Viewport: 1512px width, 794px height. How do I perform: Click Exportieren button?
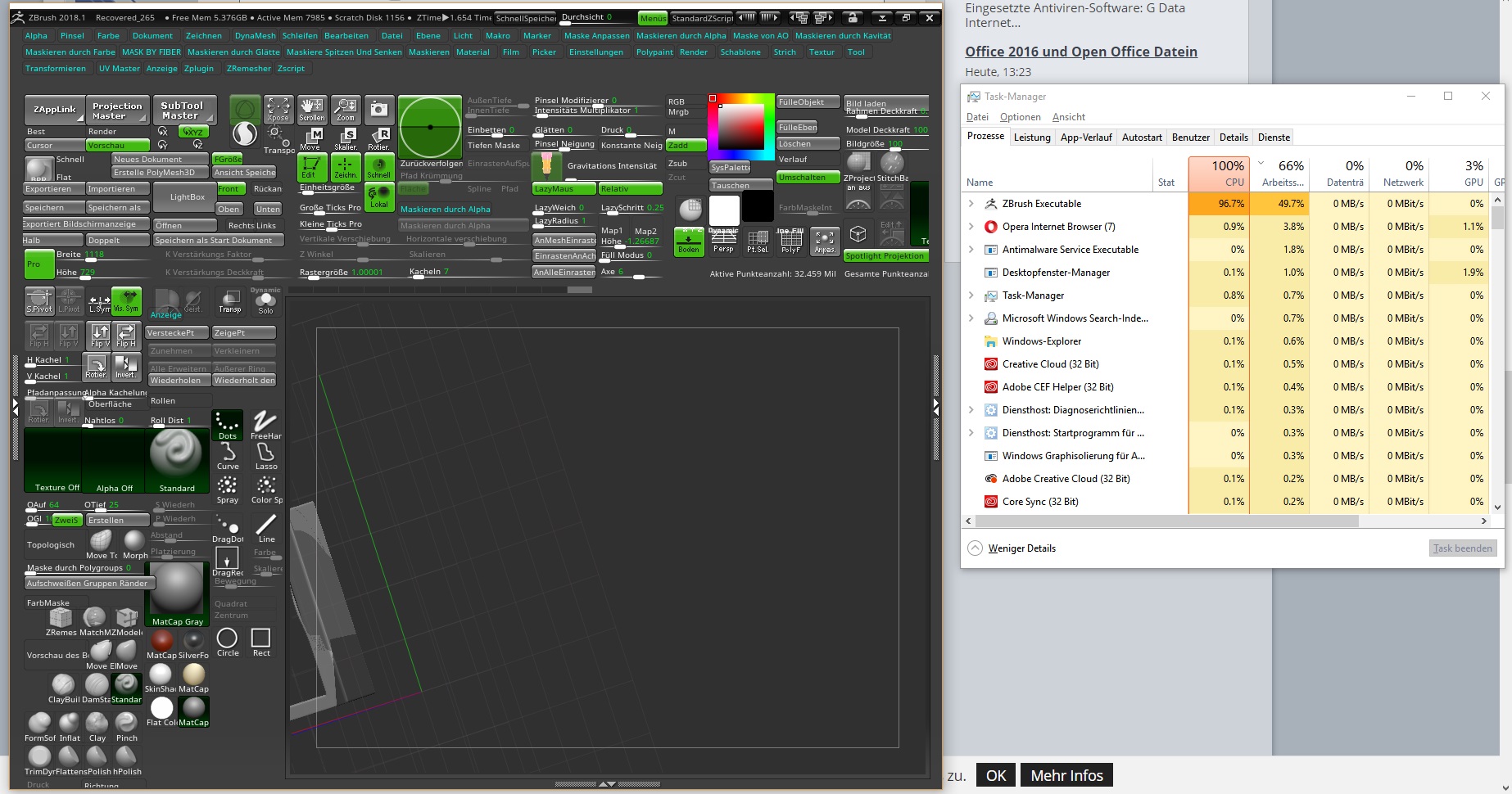(53, 189)
